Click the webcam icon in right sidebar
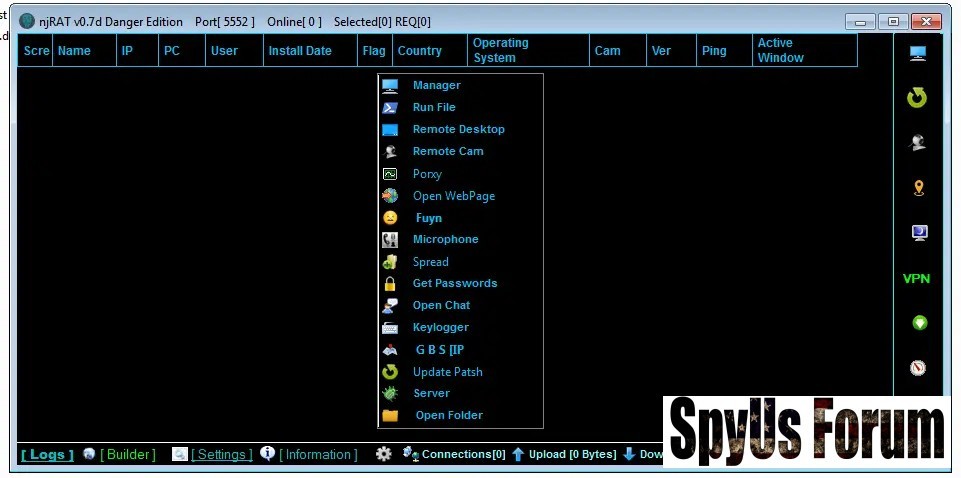The width and height of the screenshot is (961, 478). pos(918,143)
